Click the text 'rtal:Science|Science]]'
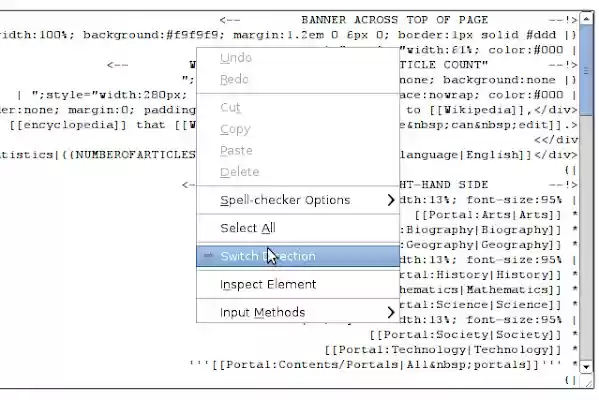This screenshot has width=599, height=400. tap(480, 304)
